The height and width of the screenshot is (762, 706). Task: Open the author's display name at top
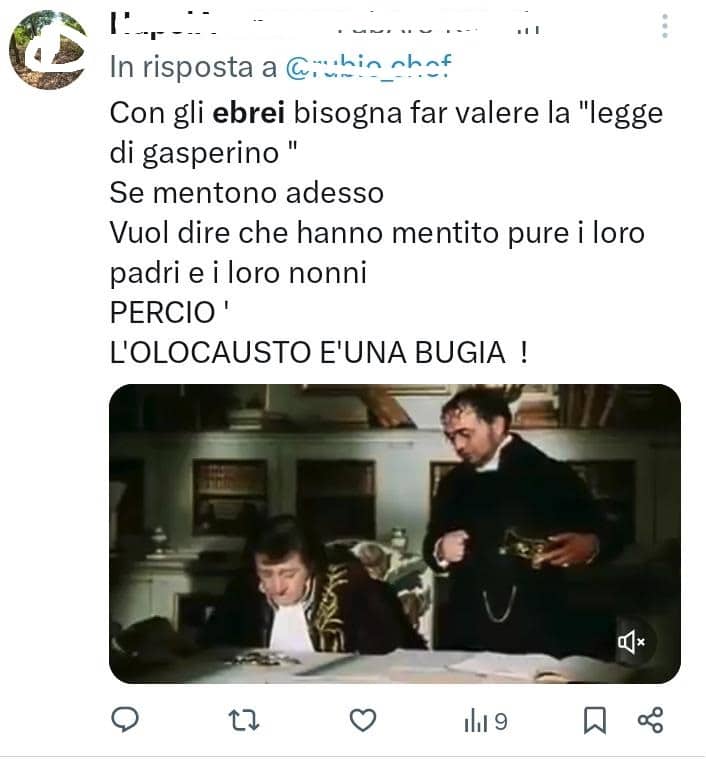point(325,25)
